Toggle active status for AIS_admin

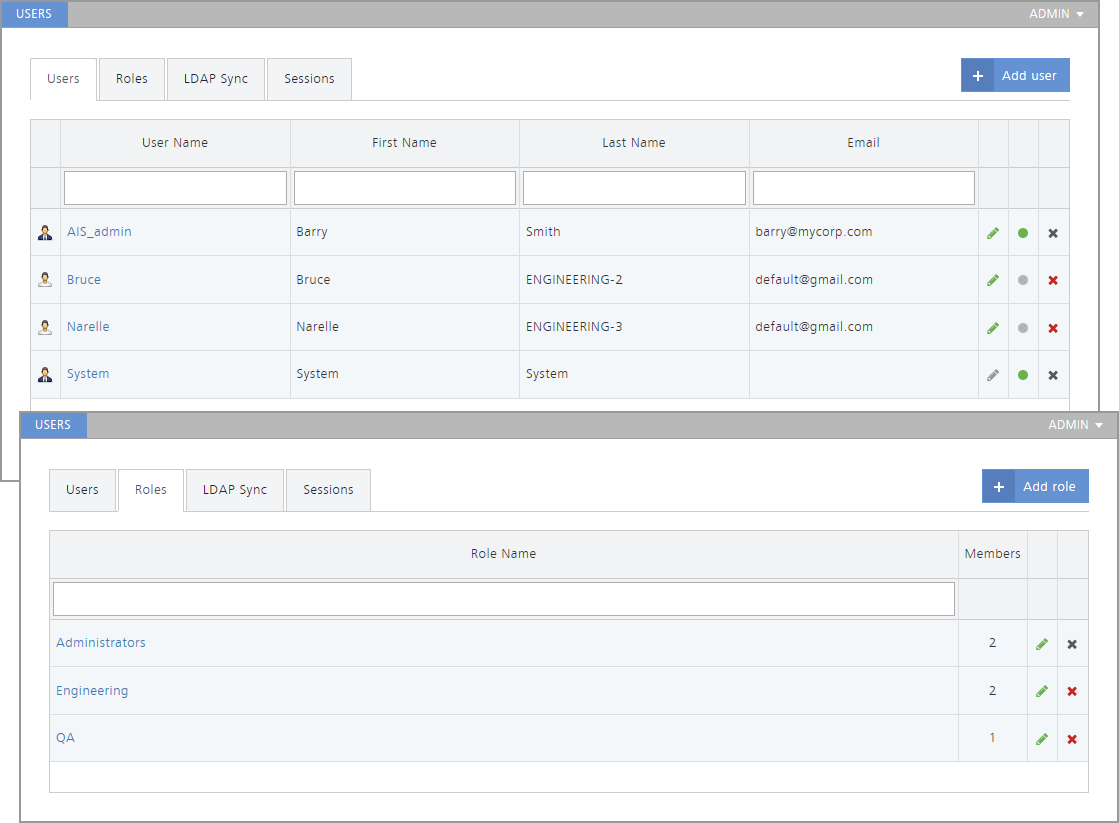(x=1023, y=233)
